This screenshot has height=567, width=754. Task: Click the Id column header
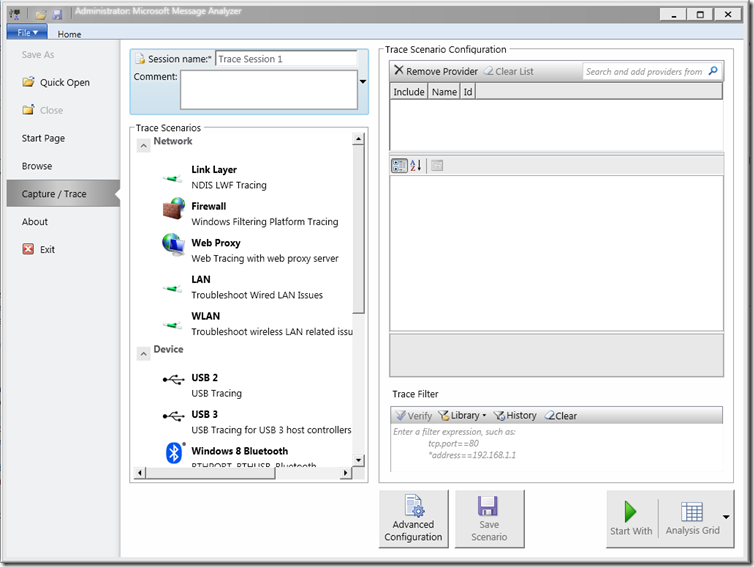pos(468,91)
